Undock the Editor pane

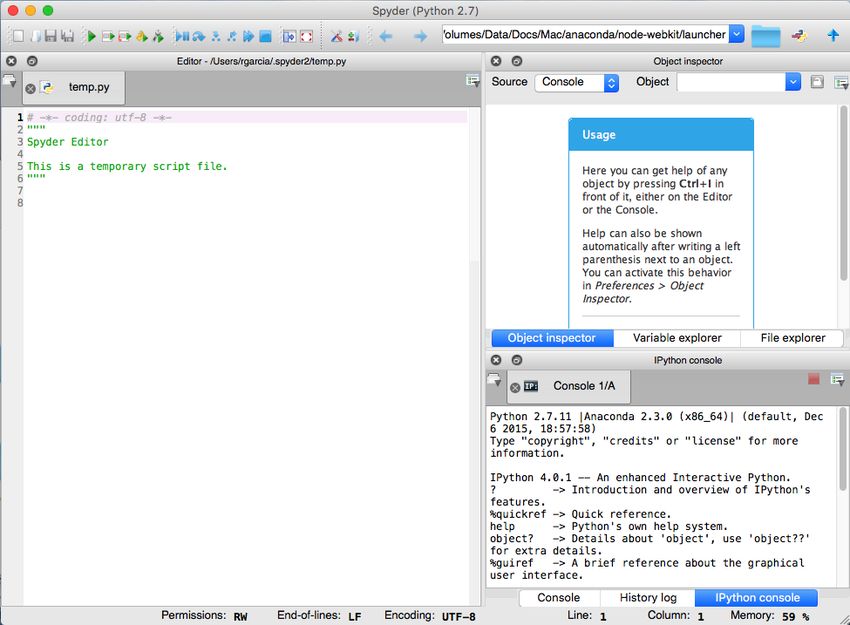coord(32,61)
